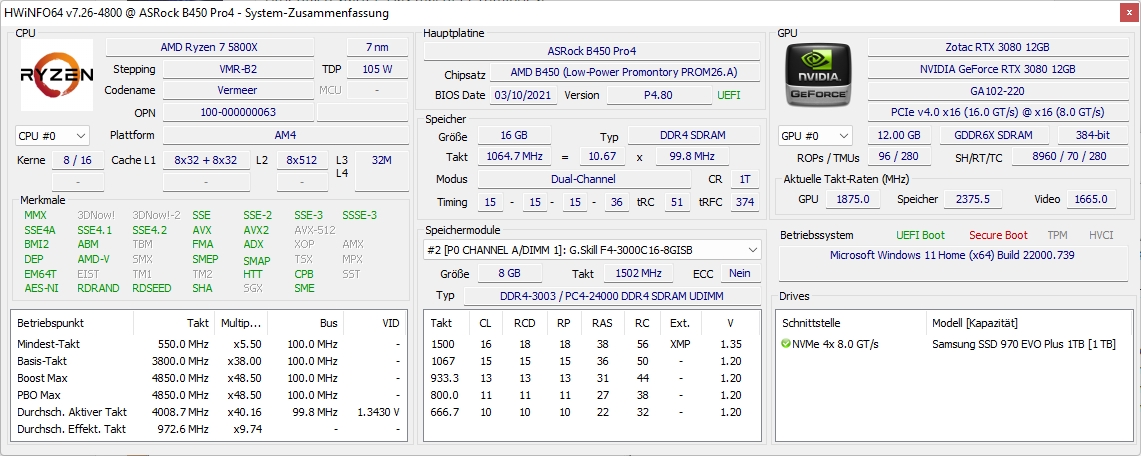Open the GPU #0 selector dropdown
The image size is (1141, 456).
[816, 136]
